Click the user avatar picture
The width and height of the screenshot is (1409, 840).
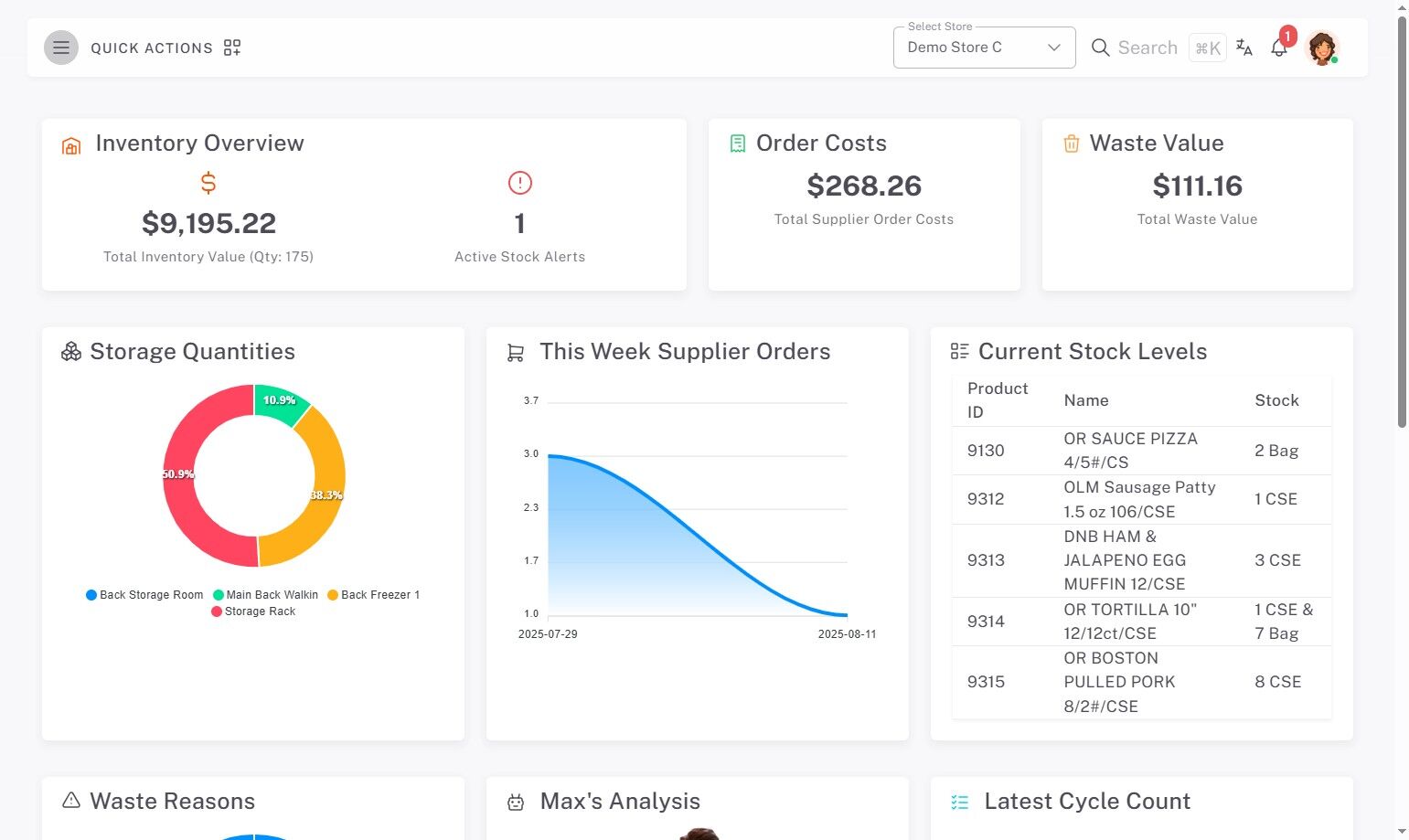point(1321,48)
